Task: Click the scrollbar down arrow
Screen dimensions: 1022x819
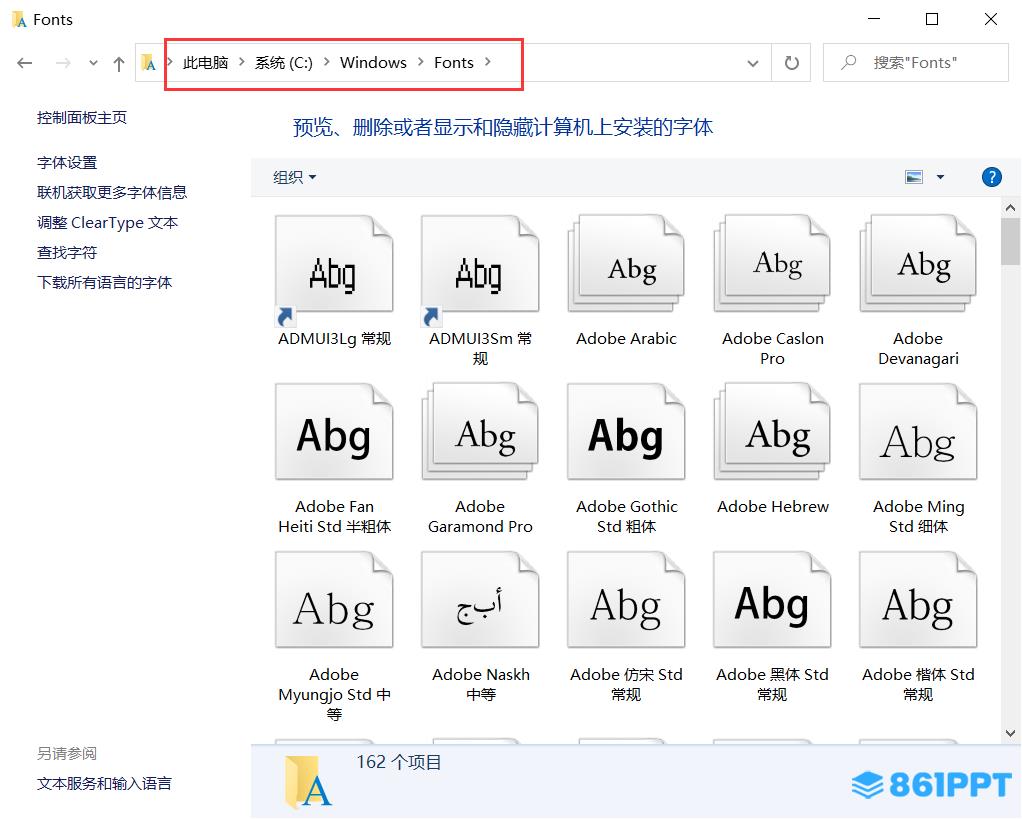Action: click(x=1010, y=733)
